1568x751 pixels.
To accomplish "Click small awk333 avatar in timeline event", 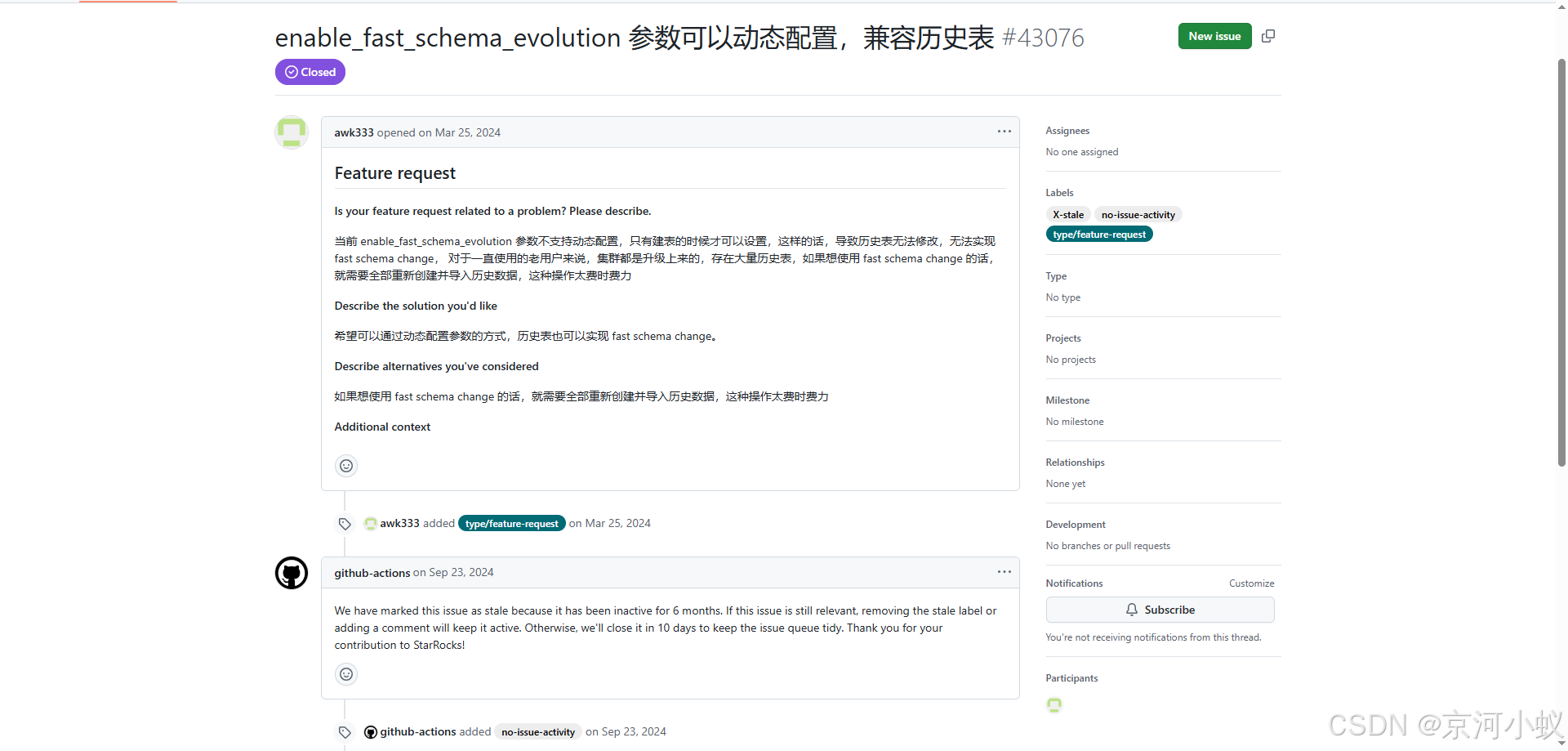I will point(371,524).
